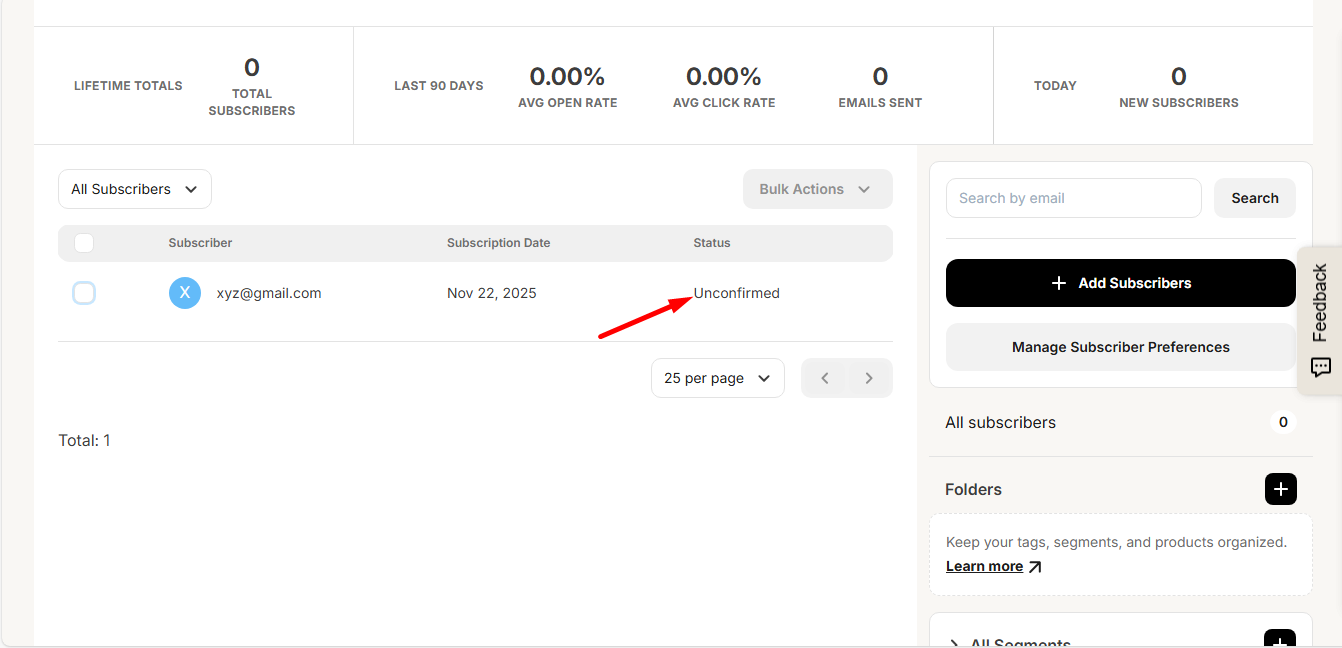Open the Feedback chat icon
Image resolution: width=1342 pixels, height=648 pixels.
(1321, 367)
